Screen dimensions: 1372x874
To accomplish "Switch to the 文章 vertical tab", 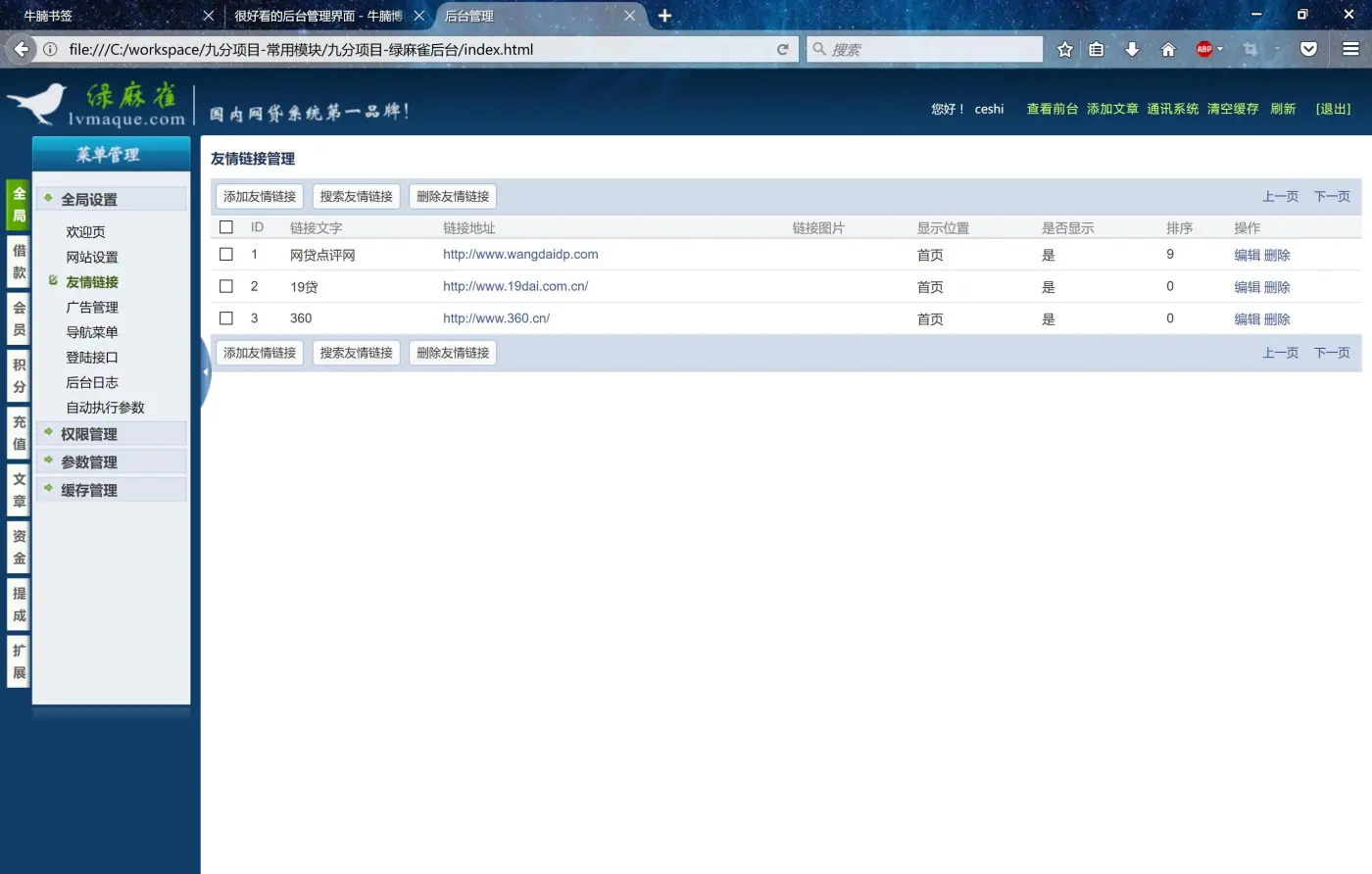I will (x=19, y=490).
